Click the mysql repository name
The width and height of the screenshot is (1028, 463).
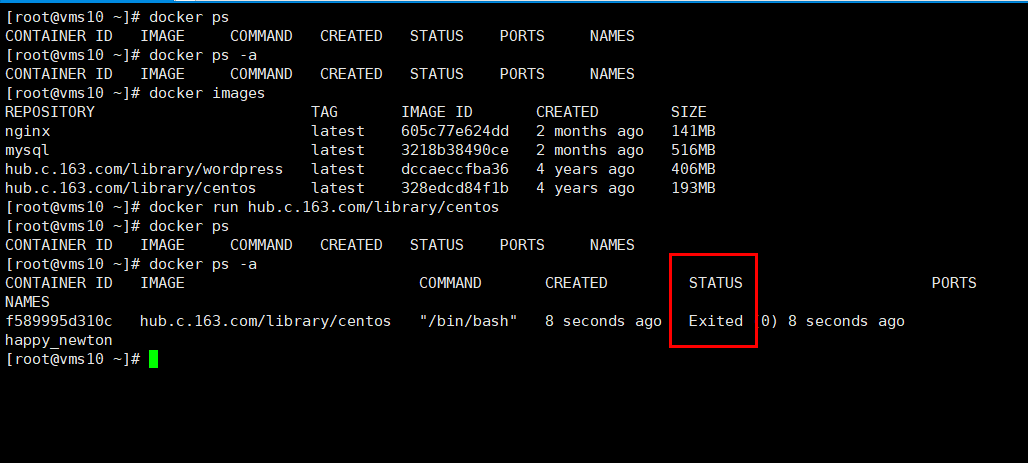click(27, 150)
